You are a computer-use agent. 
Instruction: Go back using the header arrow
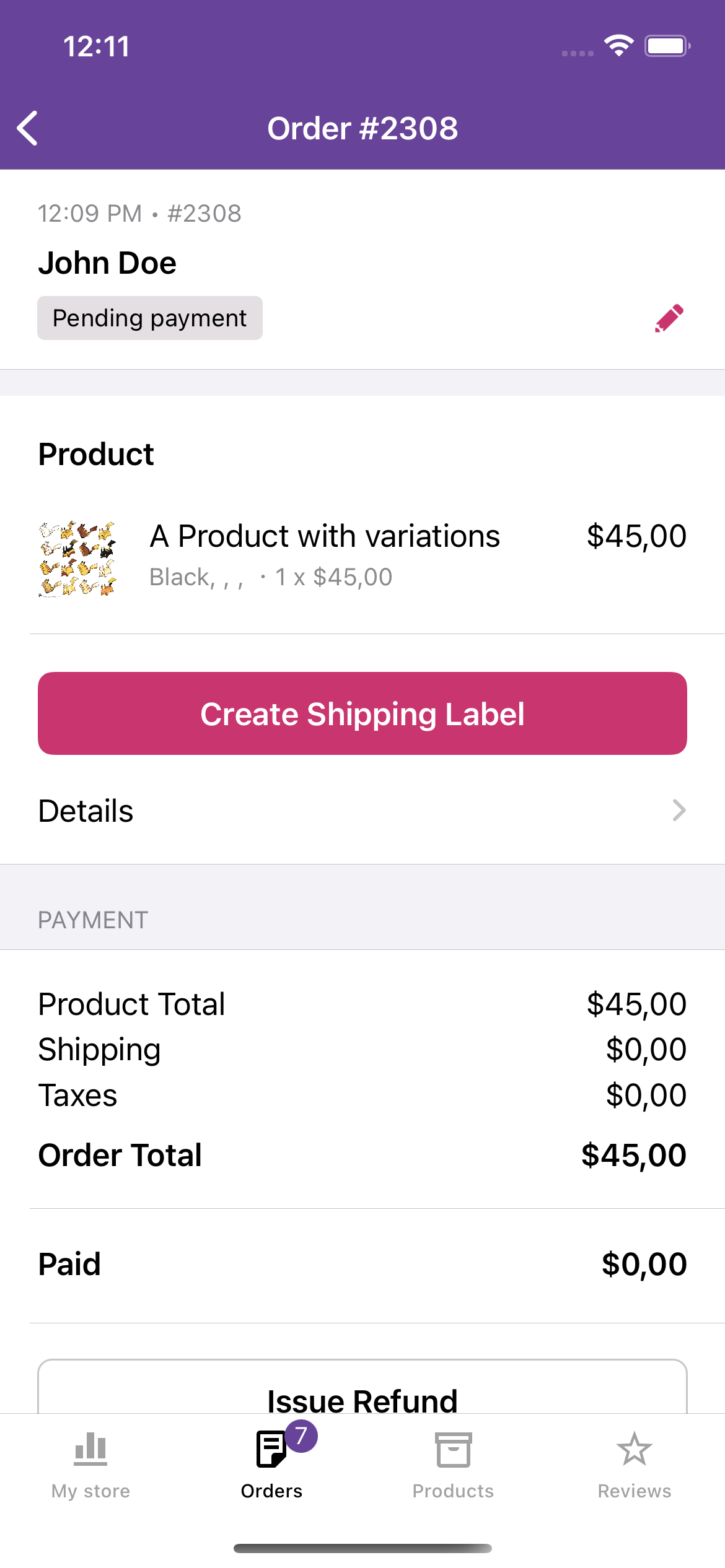[x=28, y=128]
